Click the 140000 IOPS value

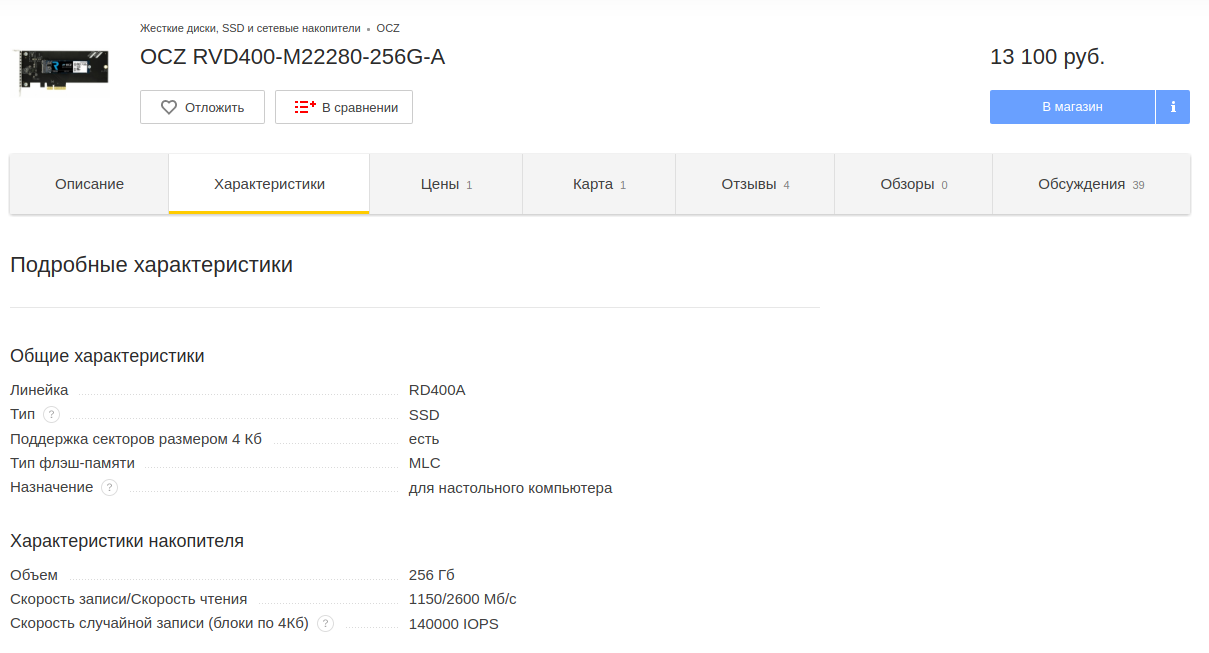pos(454,624)
